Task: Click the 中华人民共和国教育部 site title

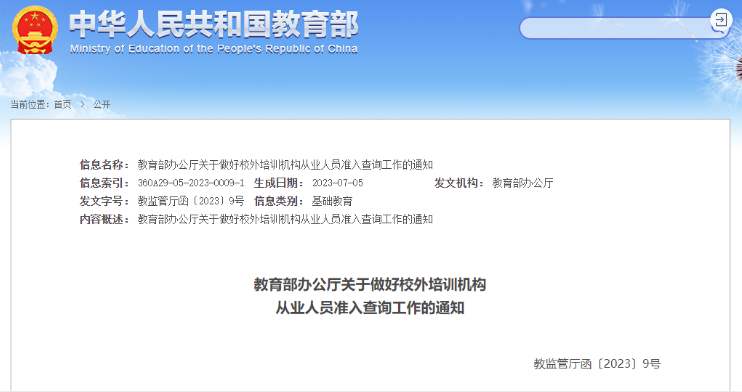Action: pyautogui.click(x=214, y=24)
